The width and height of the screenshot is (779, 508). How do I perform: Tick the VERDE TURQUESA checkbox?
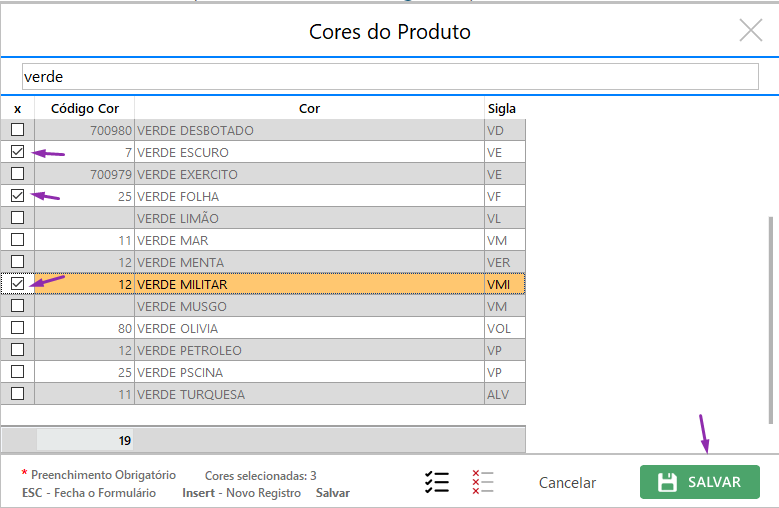click(x=17, y=394)
